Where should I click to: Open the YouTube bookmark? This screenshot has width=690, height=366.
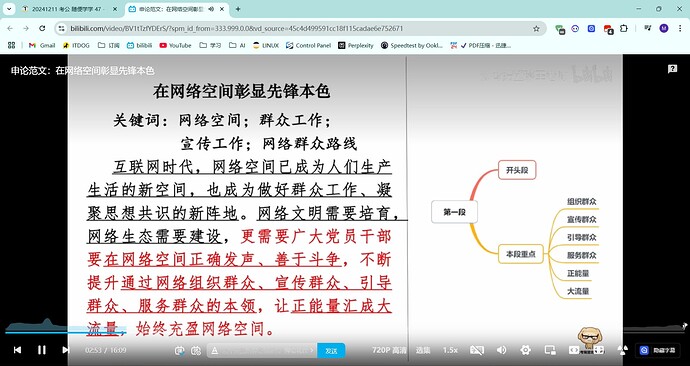coord(176,45)
